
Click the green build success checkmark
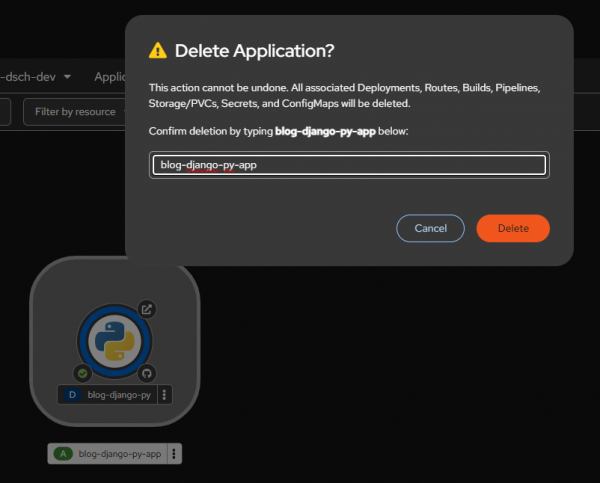[83, 372]
